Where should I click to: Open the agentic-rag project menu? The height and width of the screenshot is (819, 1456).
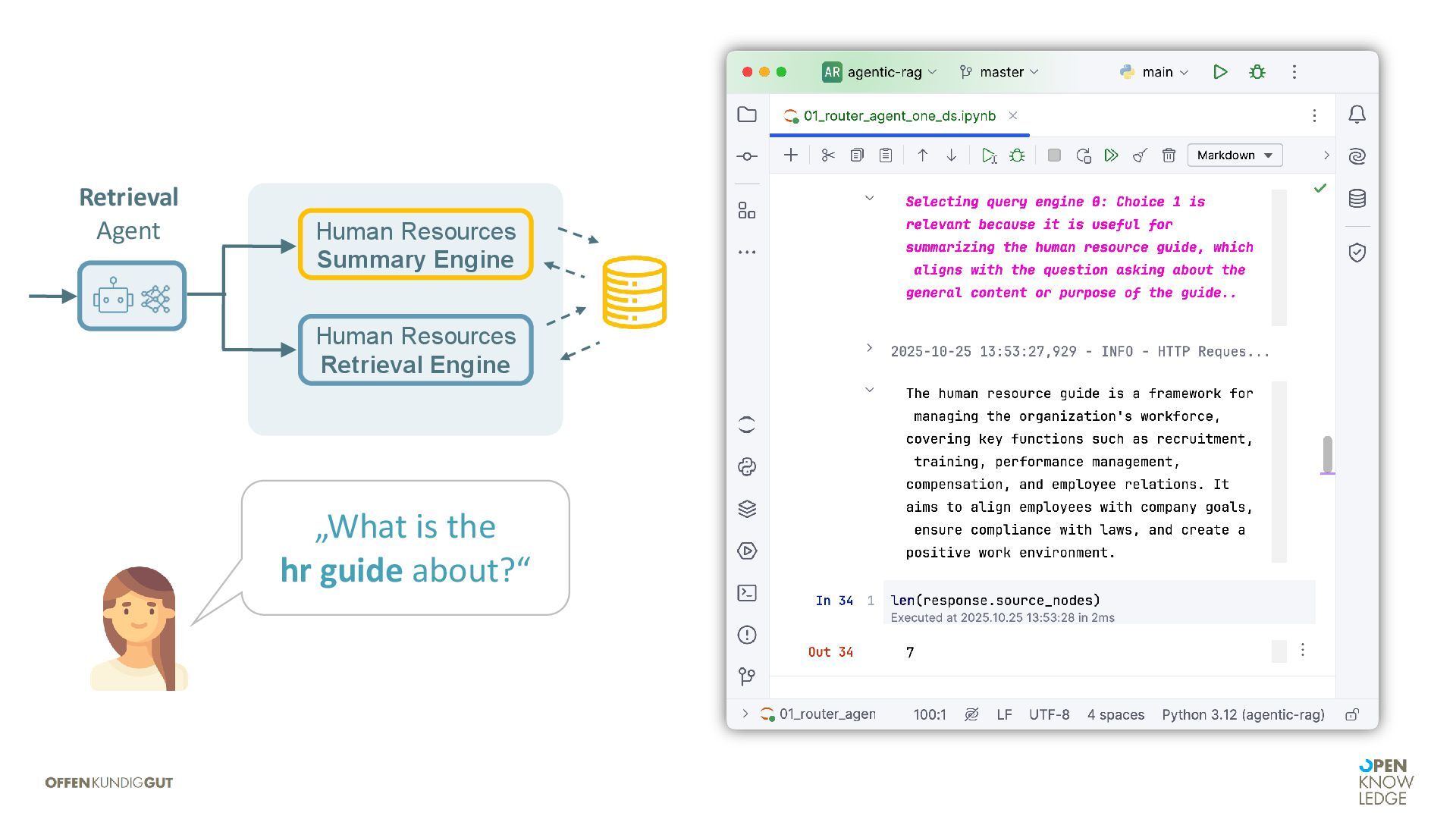880,72
